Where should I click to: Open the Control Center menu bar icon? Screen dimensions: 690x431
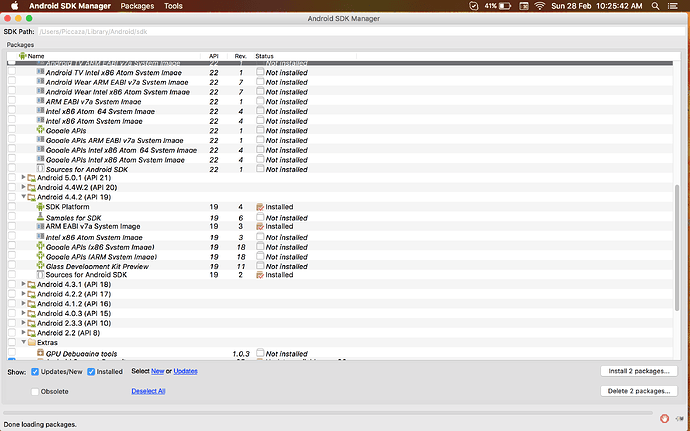[x=673, y=6]
